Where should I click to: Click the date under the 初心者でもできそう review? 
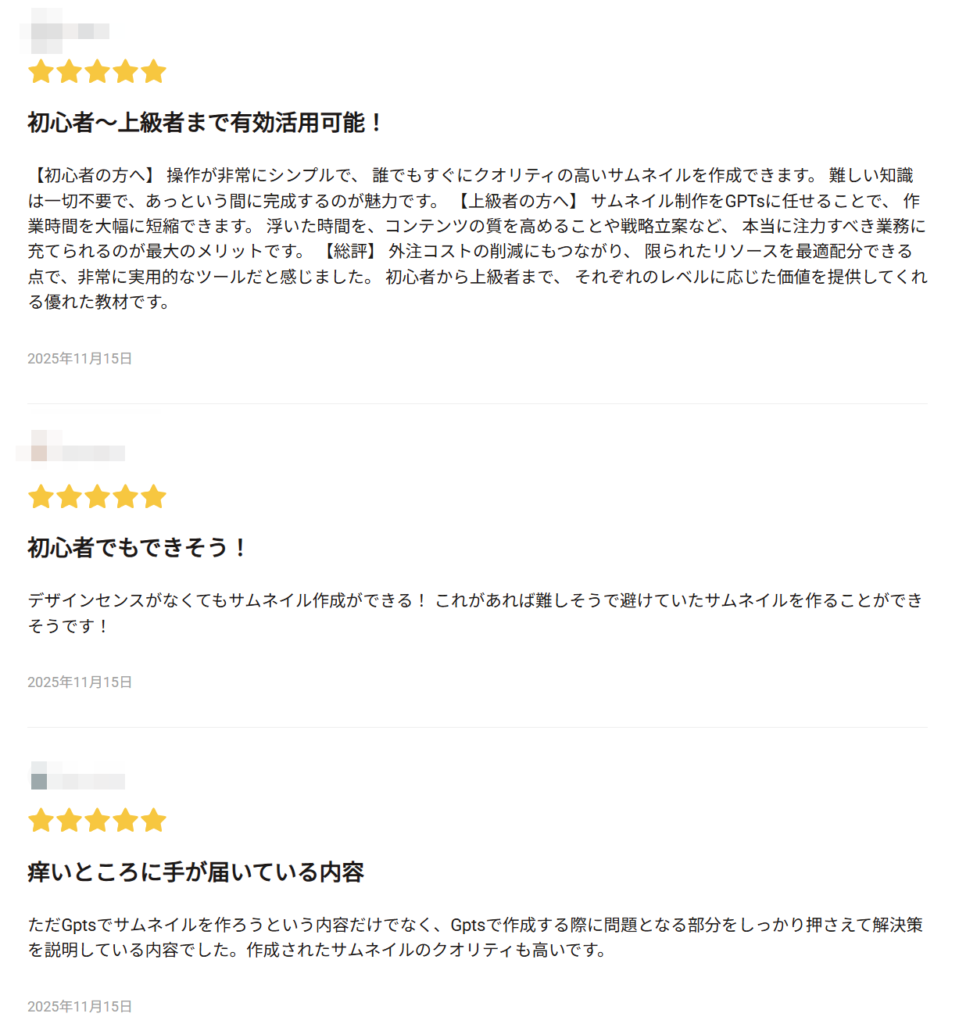(80, 682)
